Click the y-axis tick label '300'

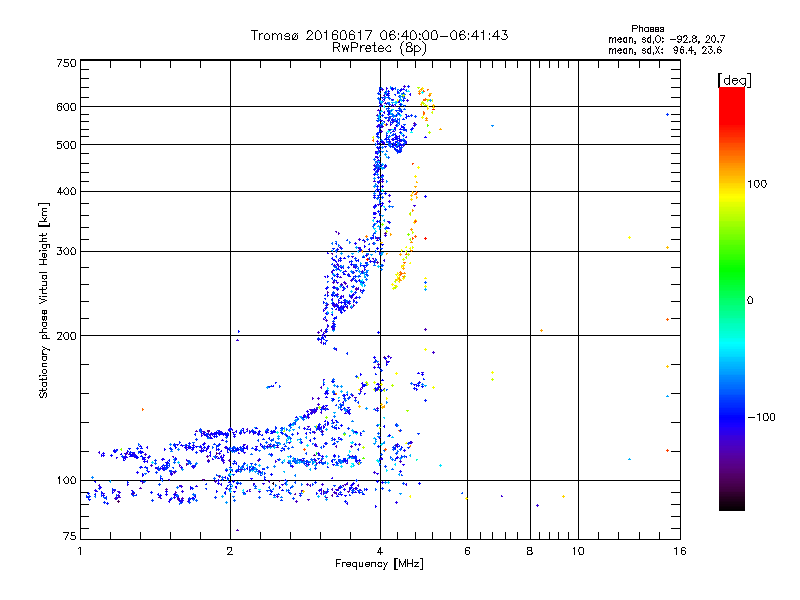pyautogui.click(x=66, y=252)
